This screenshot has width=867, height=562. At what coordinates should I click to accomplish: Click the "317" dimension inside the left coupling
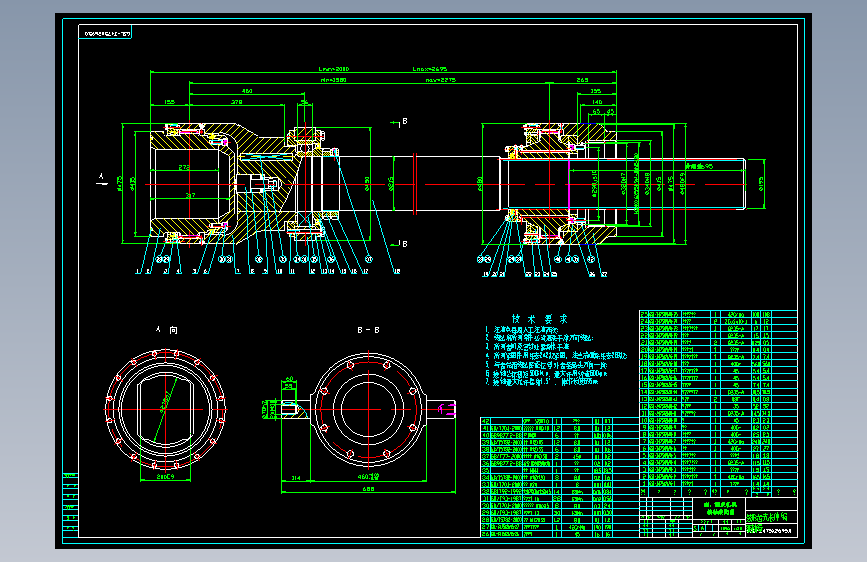point(190,195)
